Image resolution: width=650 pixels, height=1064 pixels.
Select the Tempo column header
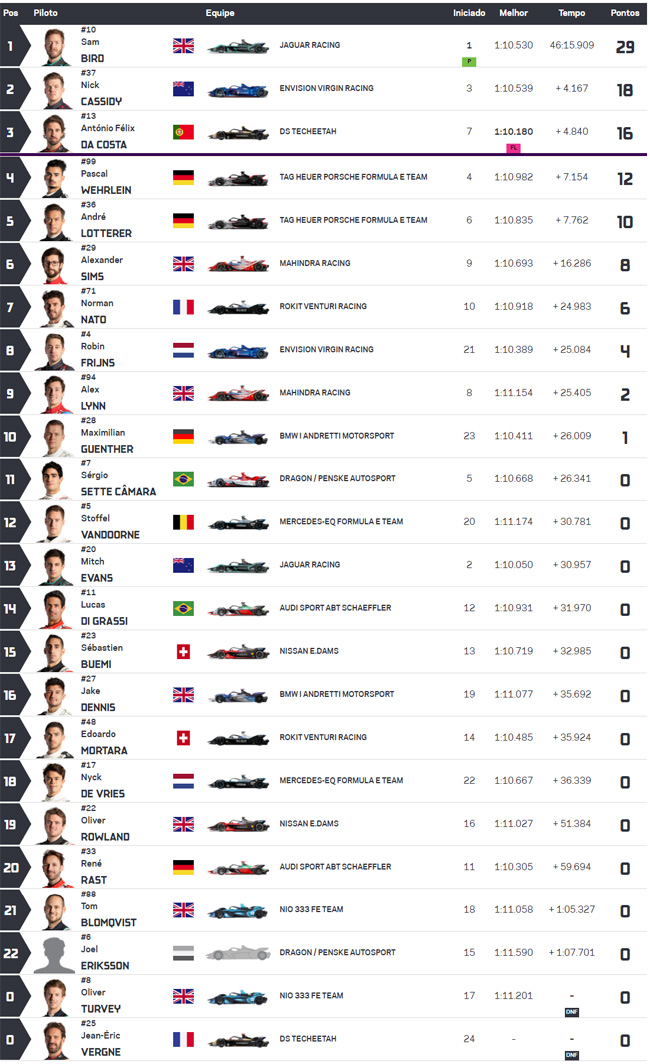tap(572, 13)
